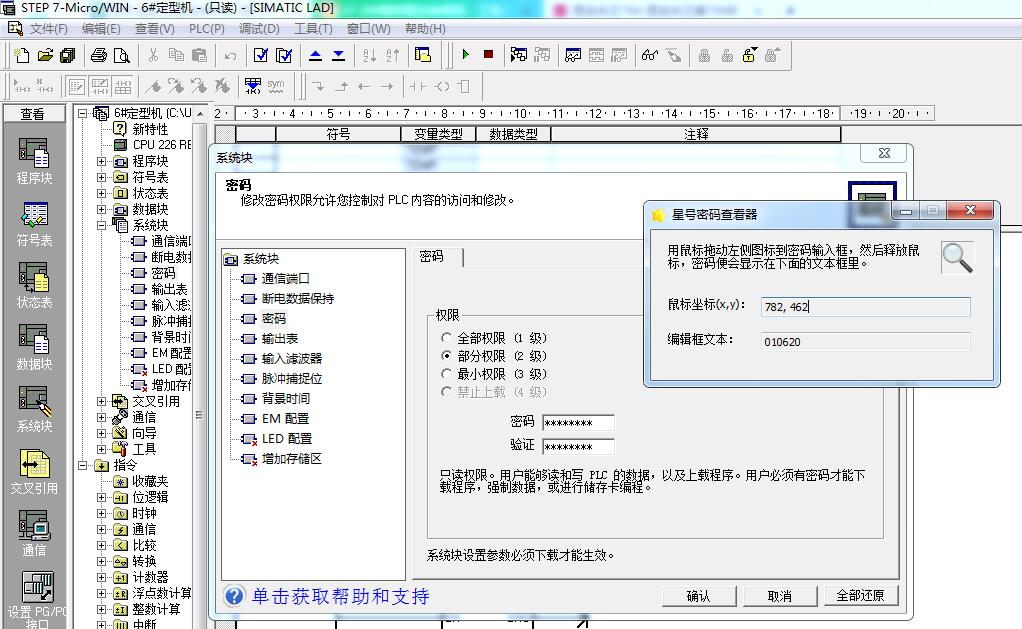Screen dimensions: 1022x629
Task: Expand the 位逻辑 instruction folder
Action: [x=102, y=497]
